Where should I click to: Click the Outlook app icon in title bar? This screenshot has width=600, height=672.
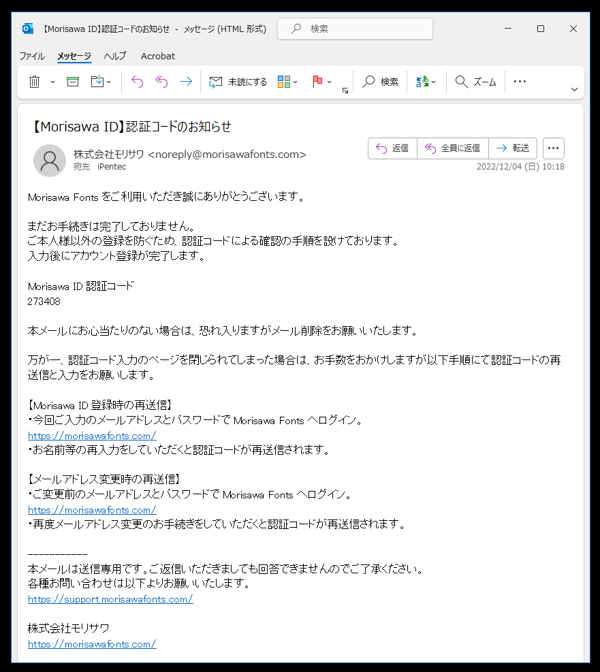[x=28, y=29]
